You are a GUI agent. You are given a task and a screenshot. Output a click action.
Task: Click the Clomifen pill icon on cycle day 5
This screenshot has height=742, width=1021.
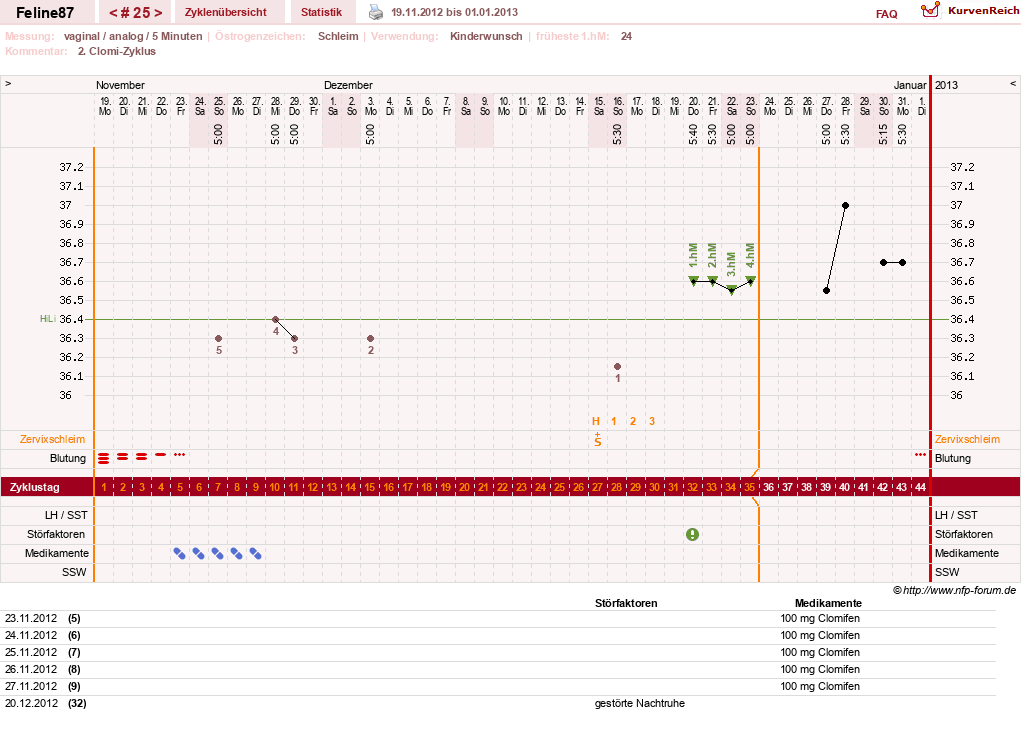(x=180, y=553)
